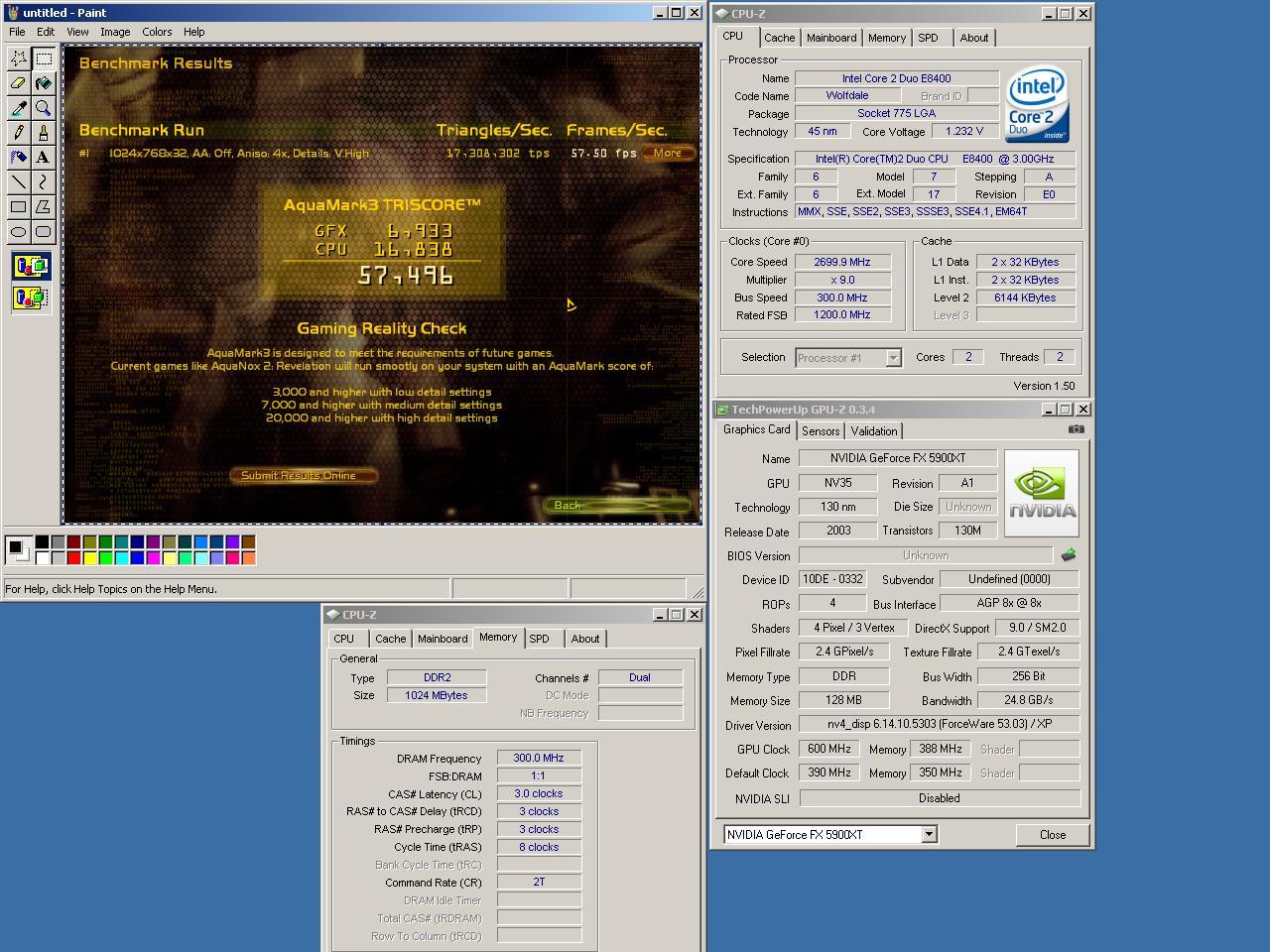Click the GPU-Z title bar app icon
This screenshot has height=952, width=1270.
coord(722,410)
